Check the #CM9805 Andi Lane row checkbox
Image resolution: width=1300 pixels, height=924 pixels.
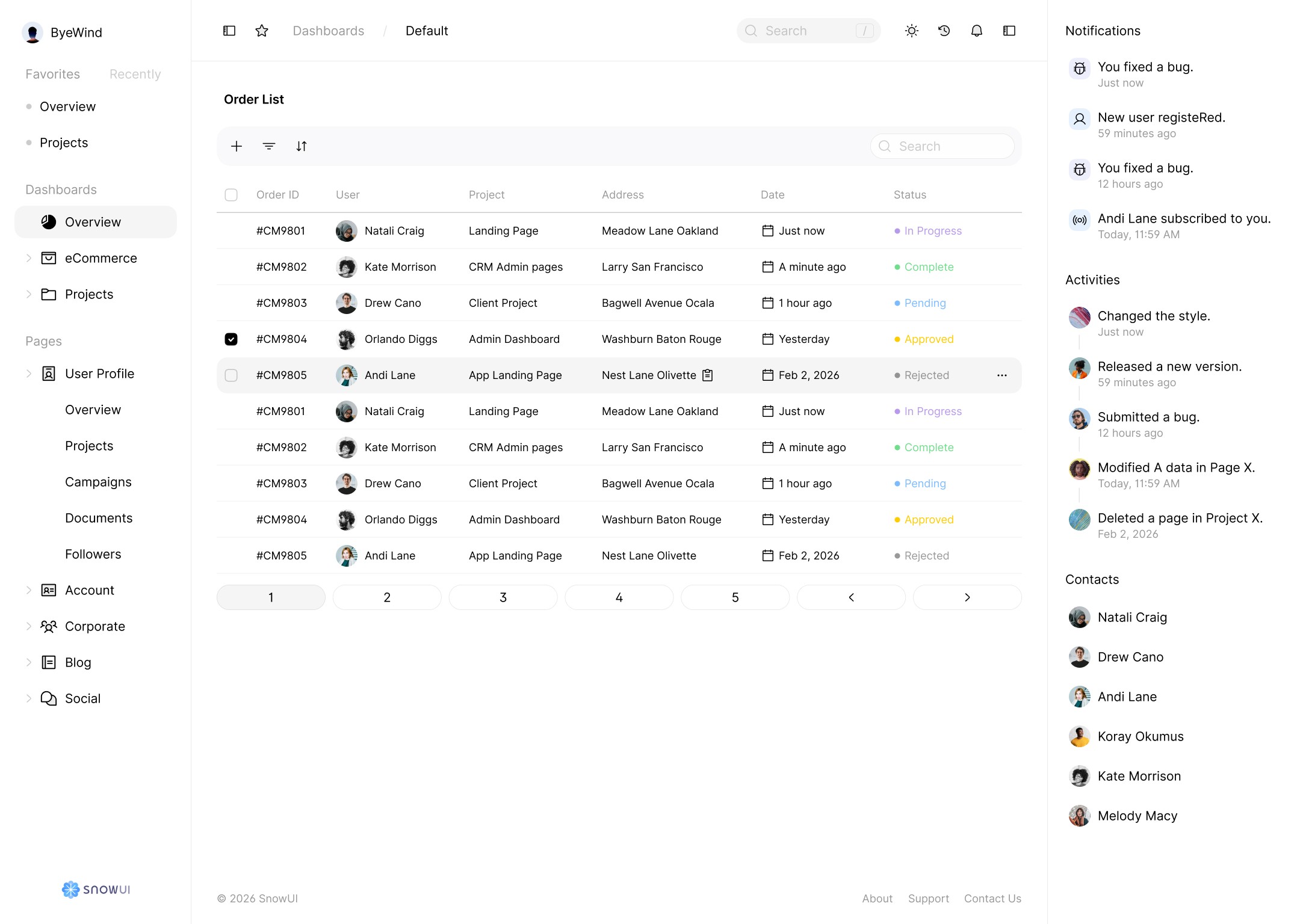(x=231, y=375)
